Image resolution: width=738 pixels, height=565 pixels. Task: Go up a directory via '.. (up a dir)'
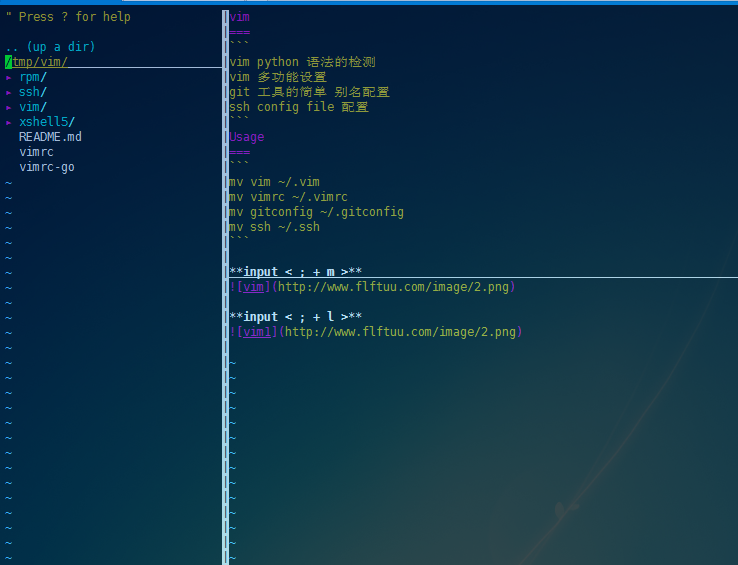click(50, 47)
